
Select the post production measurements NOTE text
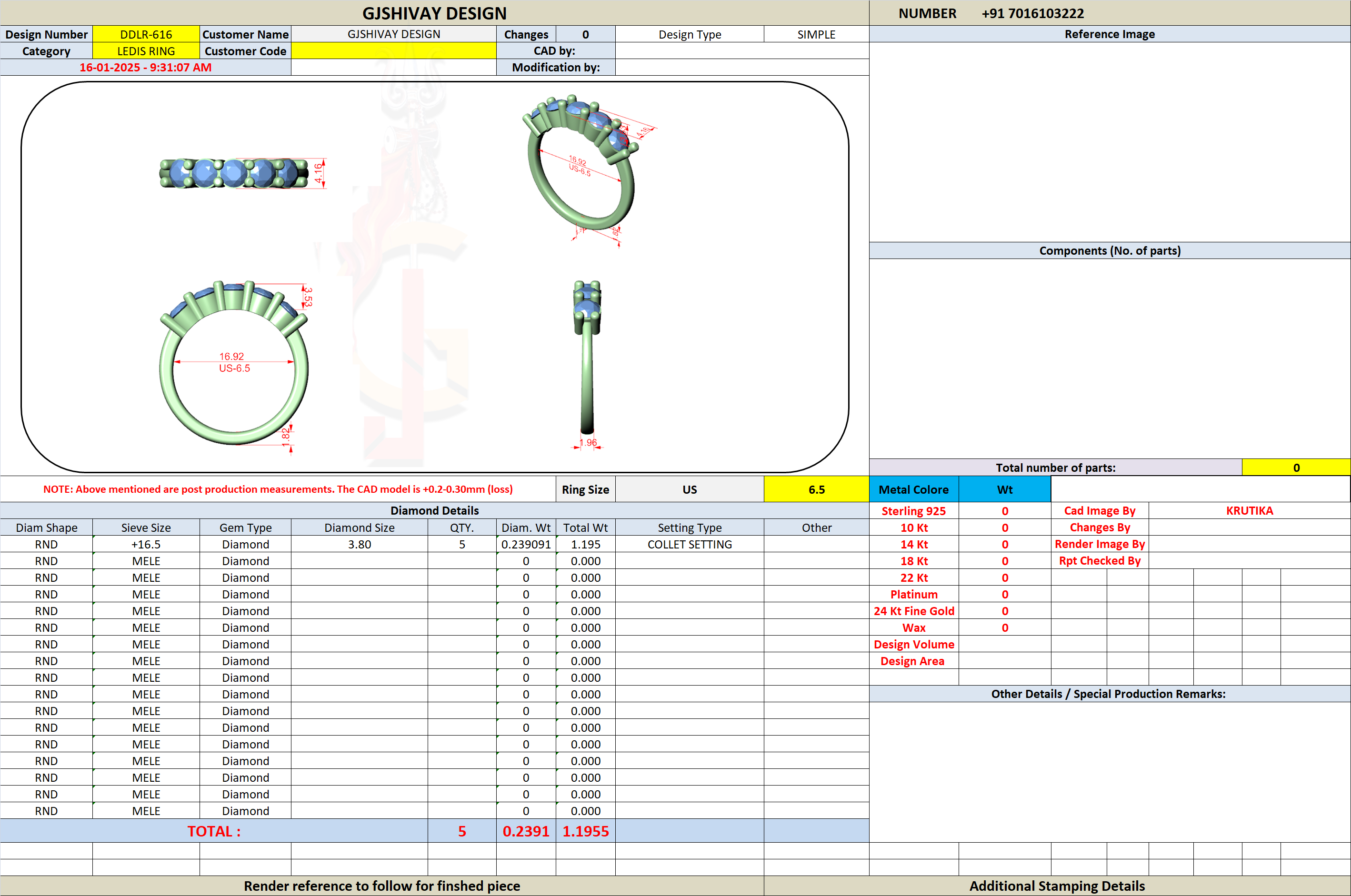[278, 490]
